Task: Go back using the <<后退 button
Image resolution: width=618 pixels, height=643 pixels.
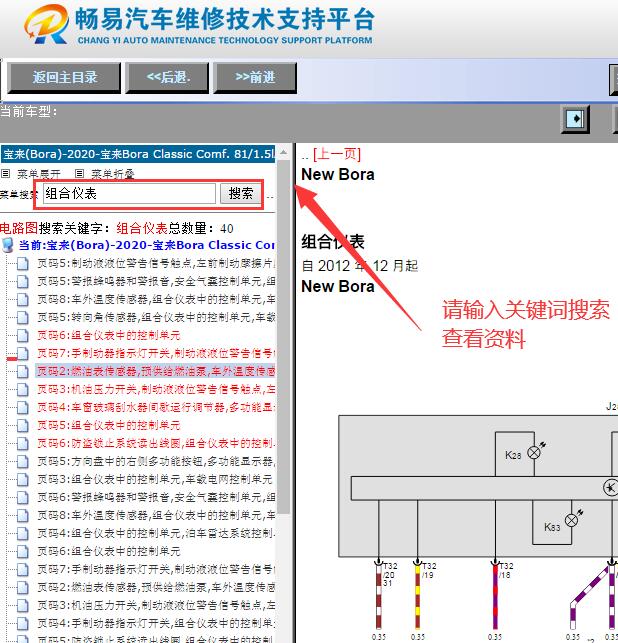Action: pos(167,78)
